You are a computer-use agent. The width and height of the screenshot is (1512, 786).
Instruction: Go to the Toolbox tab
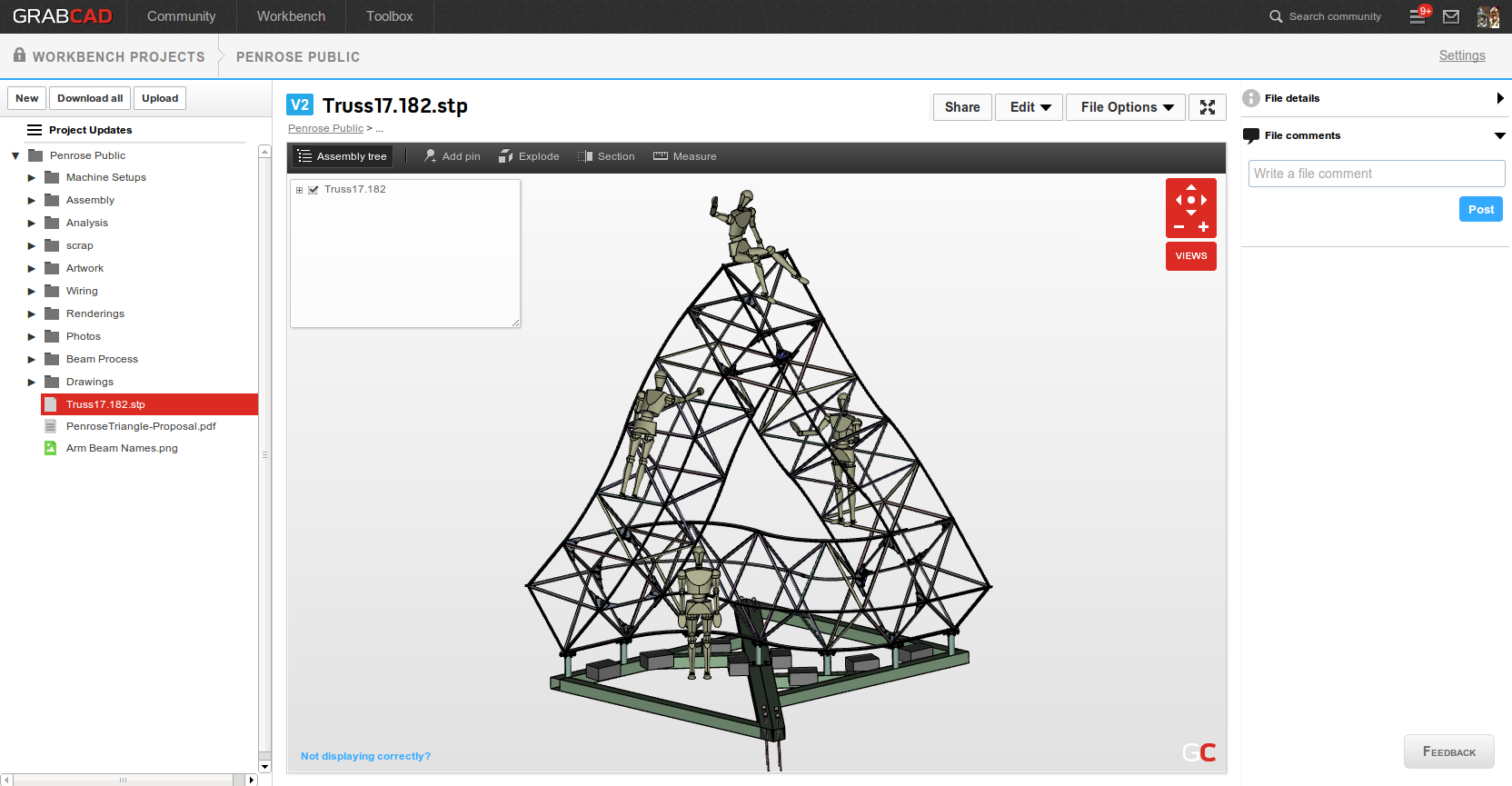point(389,16)
